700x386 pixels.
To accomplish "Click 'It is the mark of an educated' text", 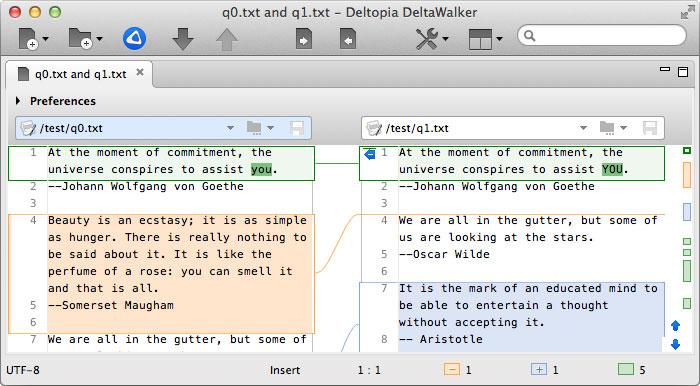I will click(x=500, y=288).
